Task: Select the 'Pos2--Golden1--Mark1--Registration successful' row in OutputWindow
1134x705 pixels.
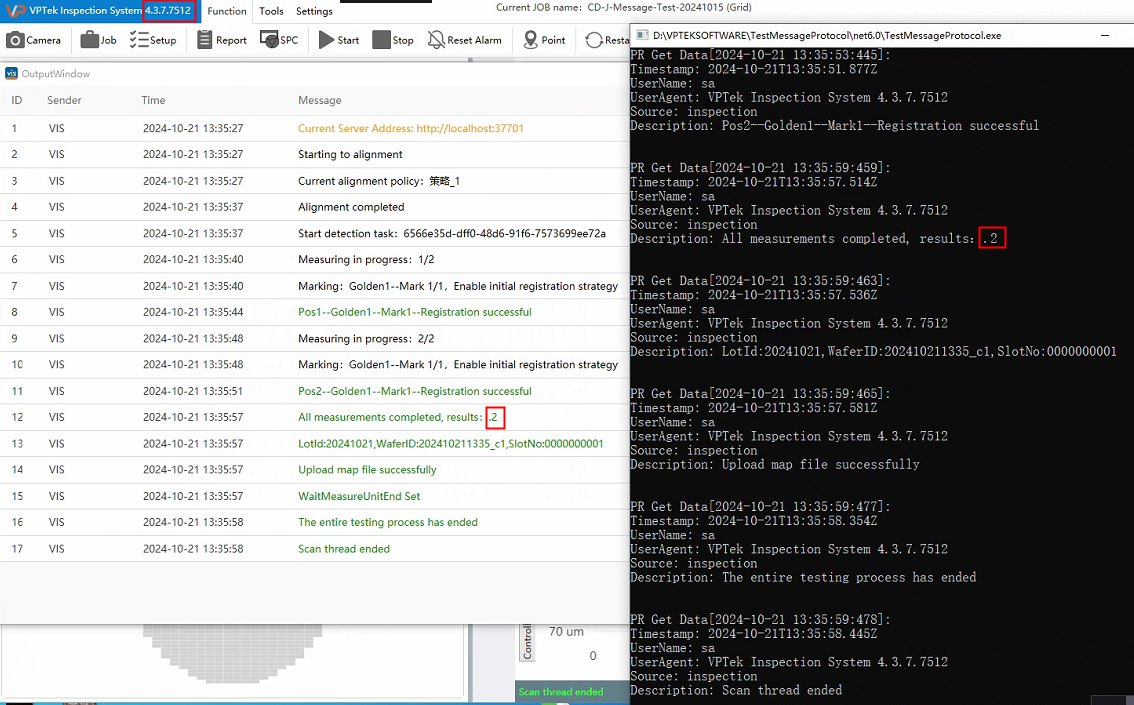Action: click(x=315, y=390)
